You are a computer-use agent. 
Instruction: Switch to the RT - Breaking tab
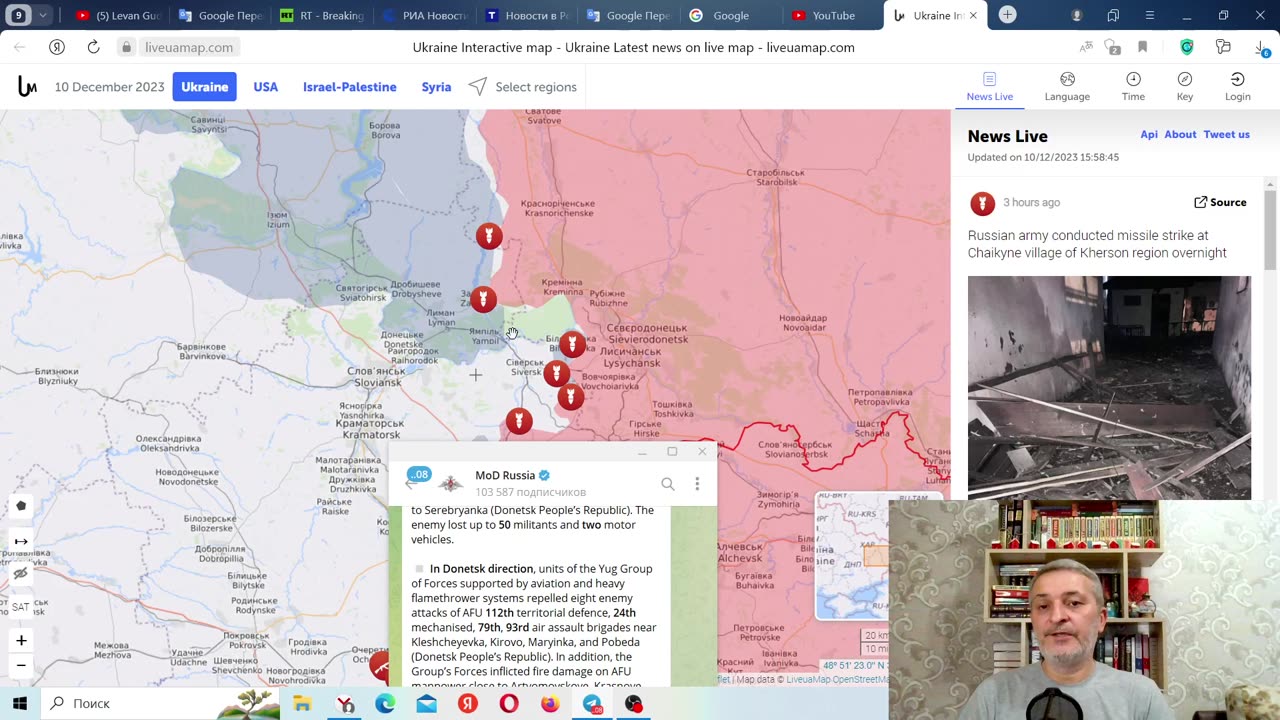pyautogui.click(x=321, y=15)
